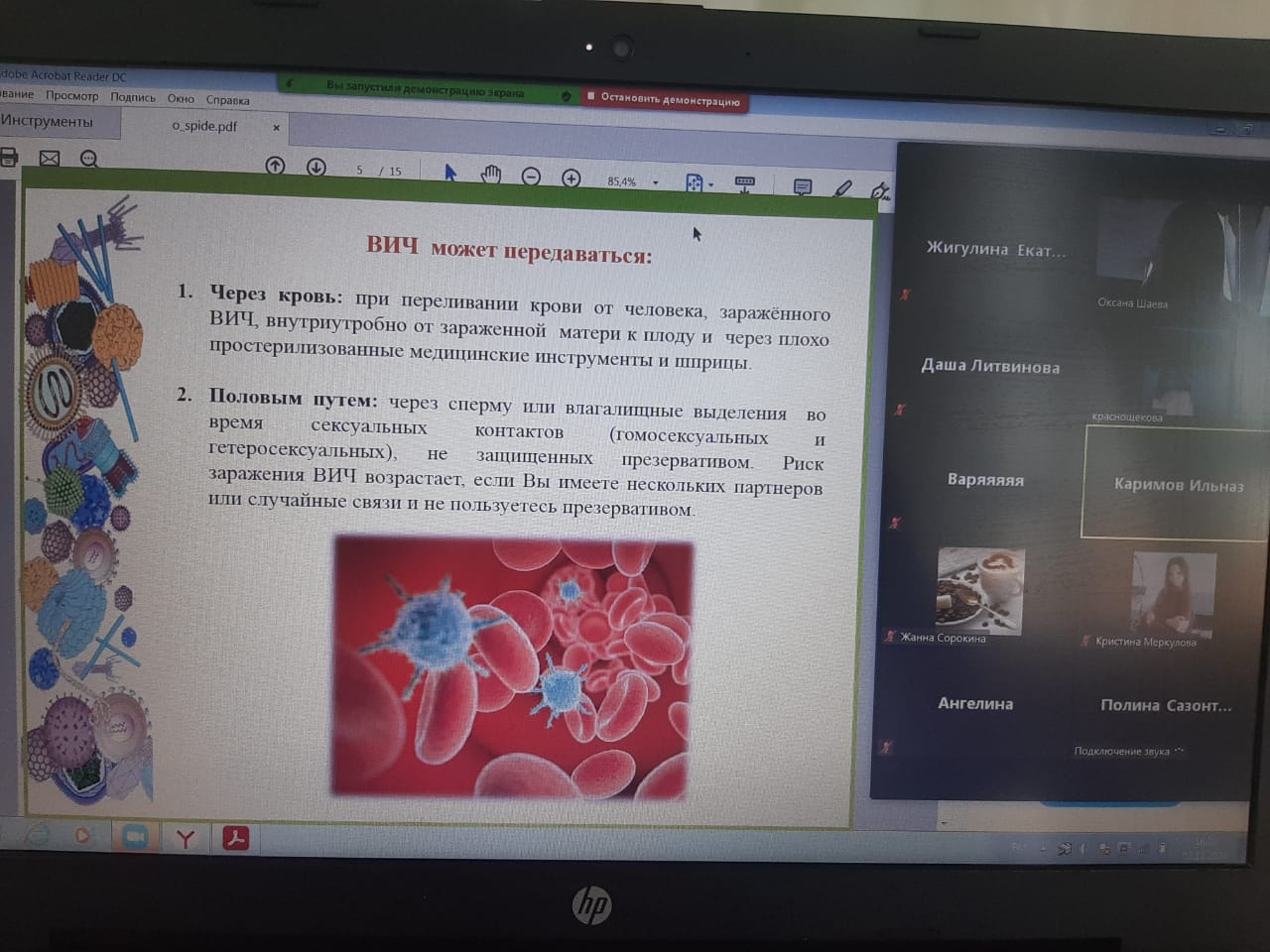Go to next page with down arrow
The image size is (1270, 952).
[x=317, y=167]
